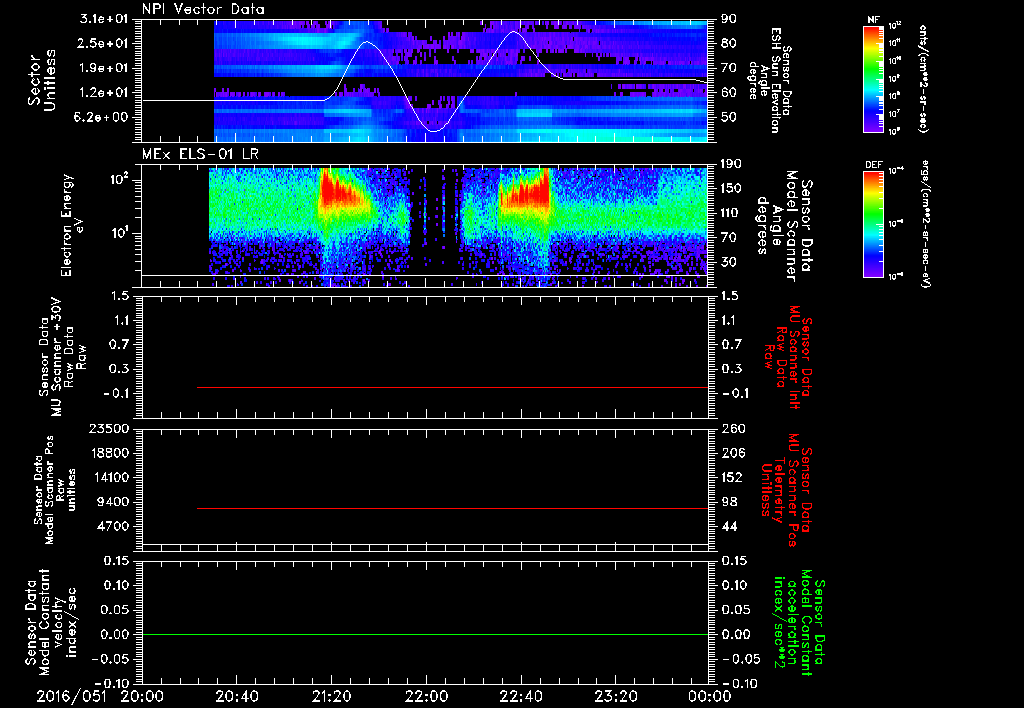1024x708 pixels.
Task: Click the "22:00" time axis label
Action: coord(426,696)
